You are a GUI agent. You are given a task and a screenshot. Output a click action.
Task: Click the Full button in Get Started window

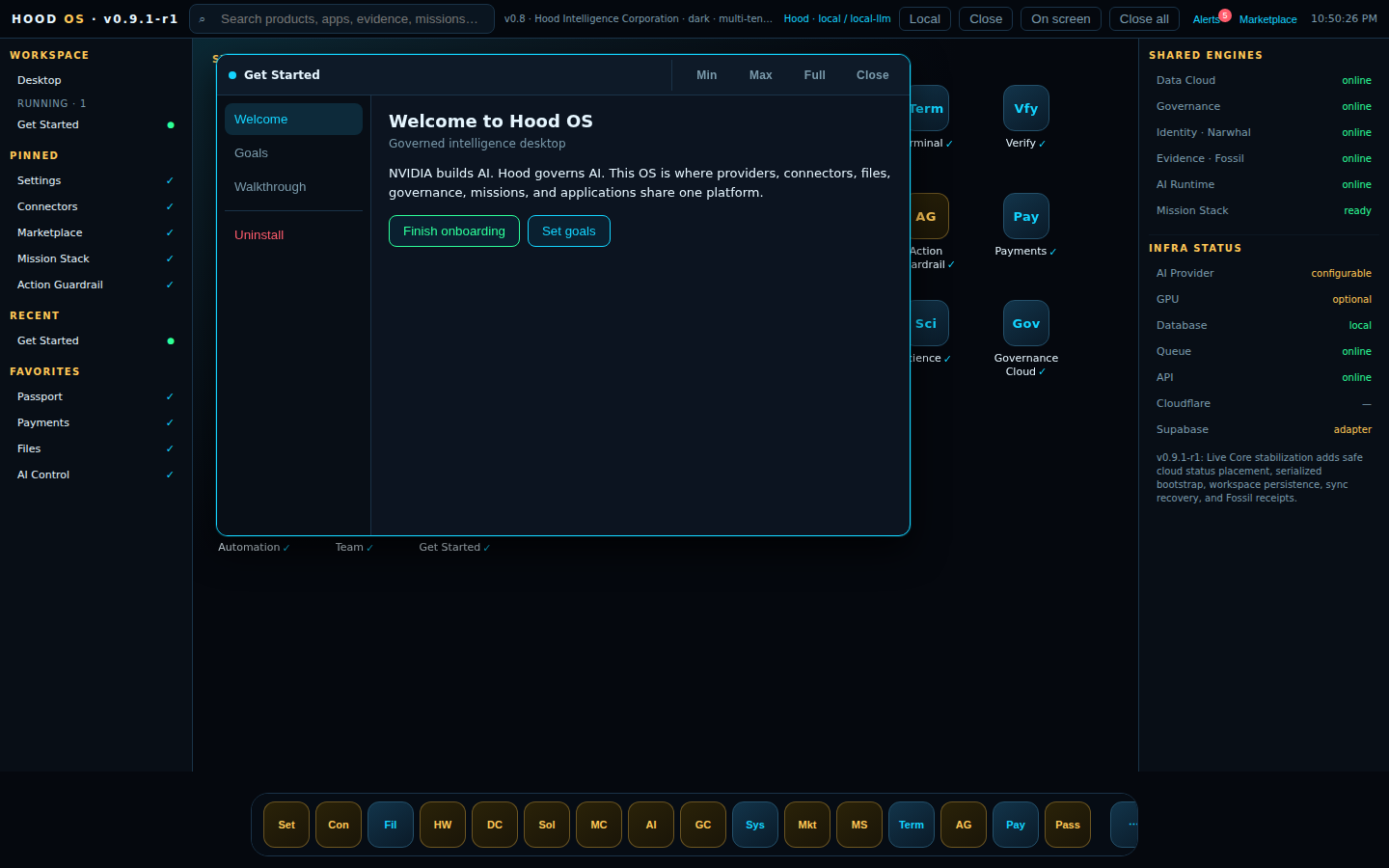(815, 75)
